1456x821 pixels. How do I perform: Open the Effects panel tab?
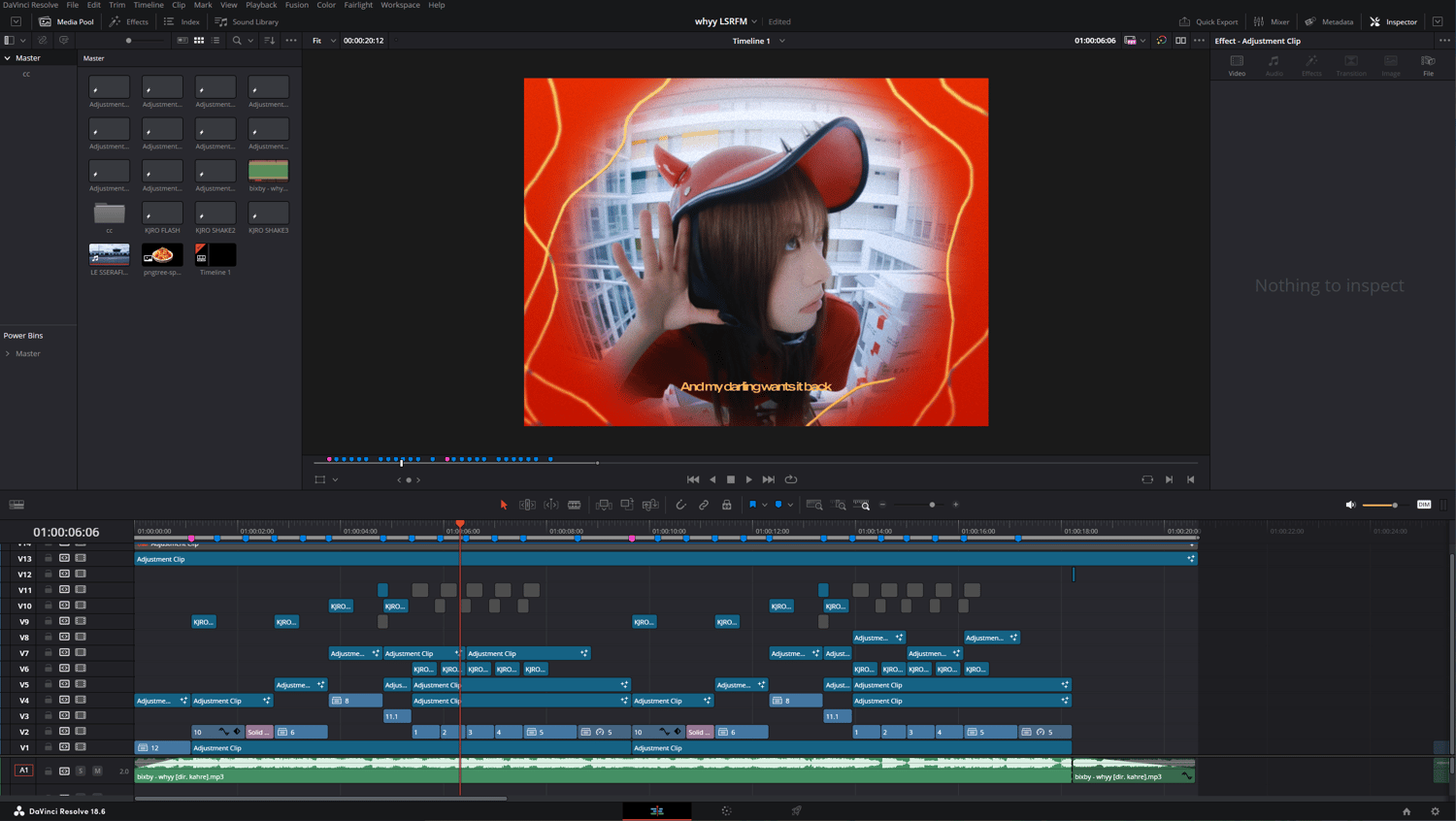pyautogui.click(x=129, y=21)
